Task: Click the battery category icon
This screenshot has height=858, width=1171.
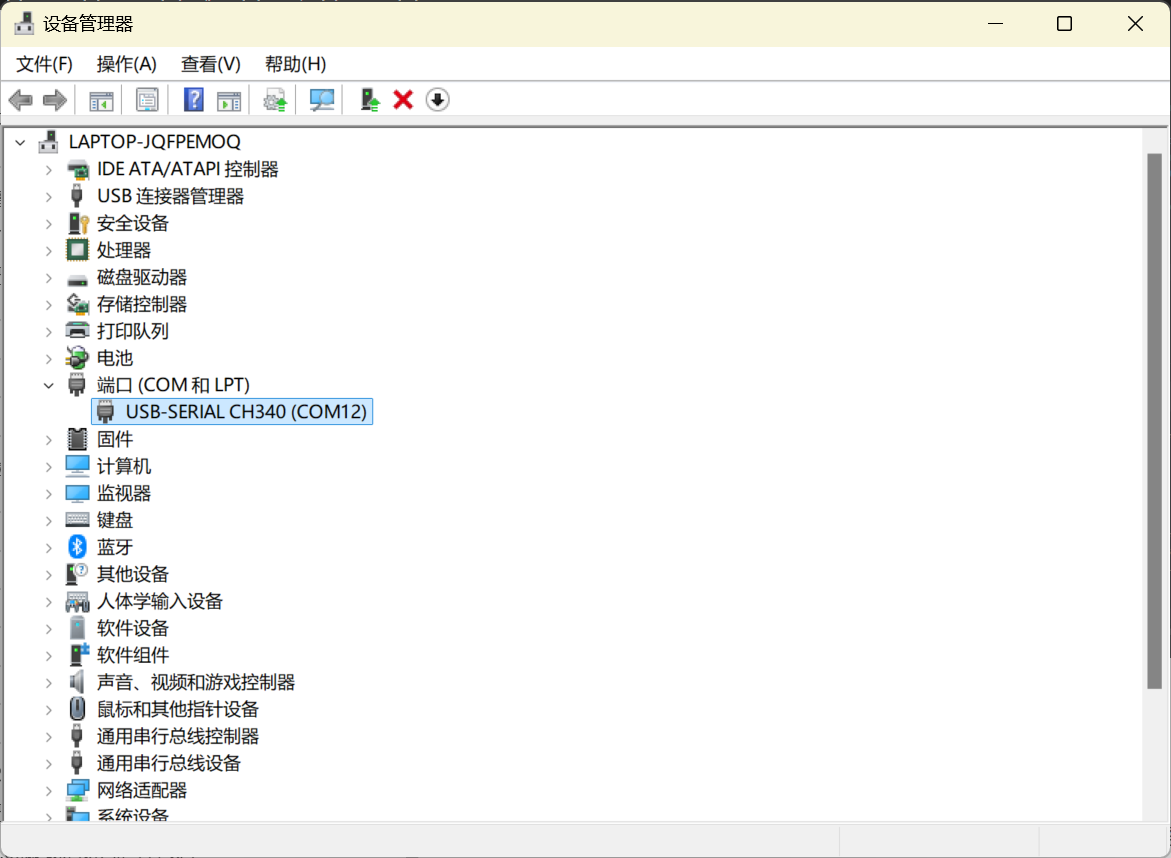Action: 78,358
